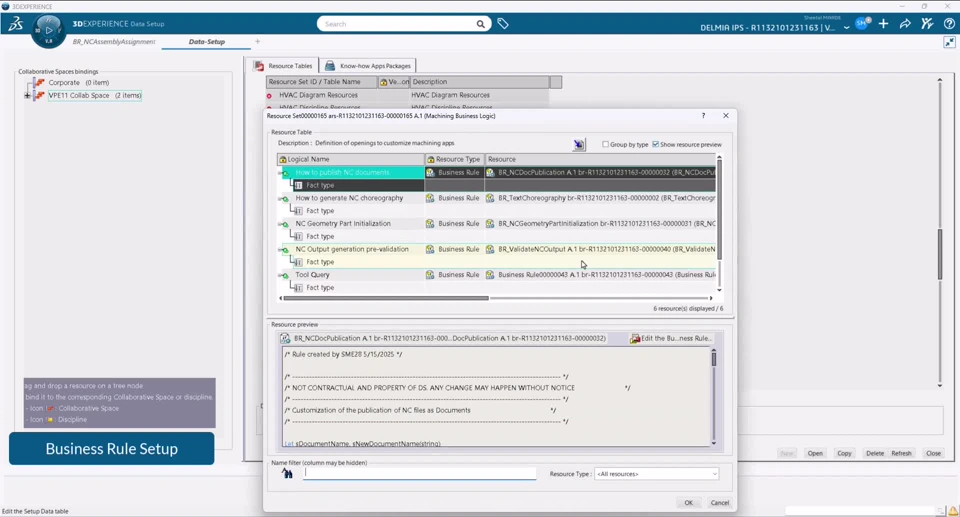Click the expand panel icon at top right
The width and height of the screenshot is (960, 517).
point(949,42)
